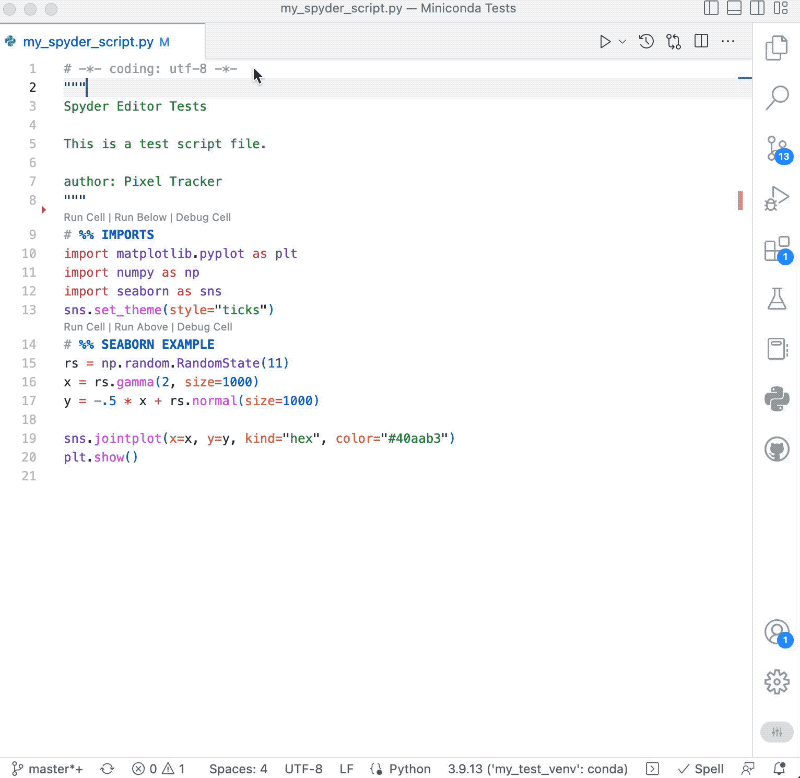Toggle the bottom panel layout

point(734,8)
